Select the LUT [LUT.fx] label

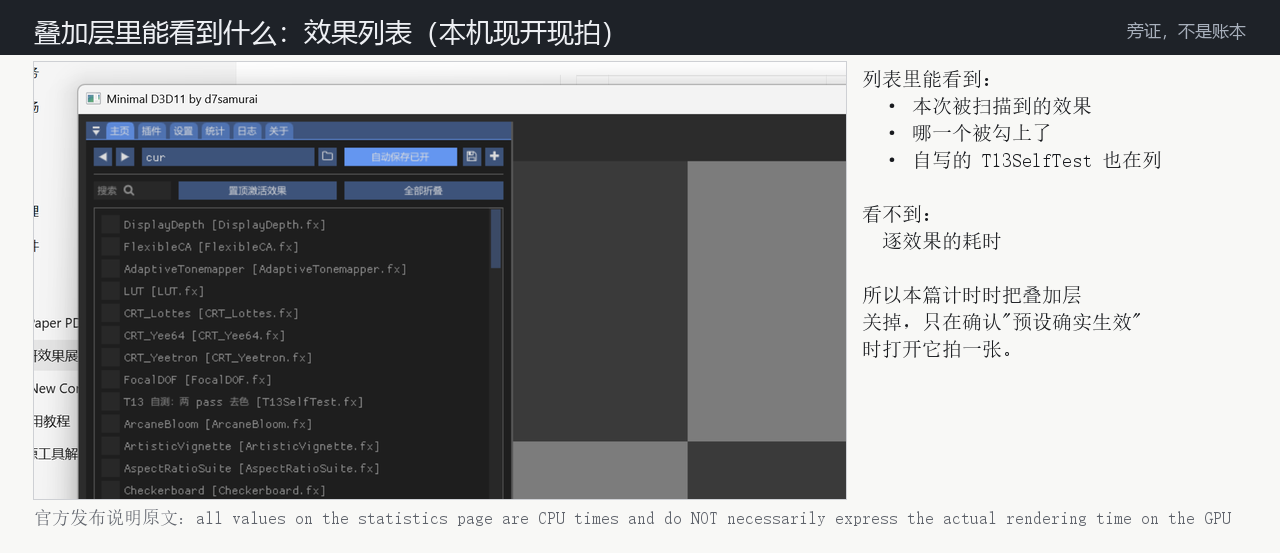click(x=164, y=291)
